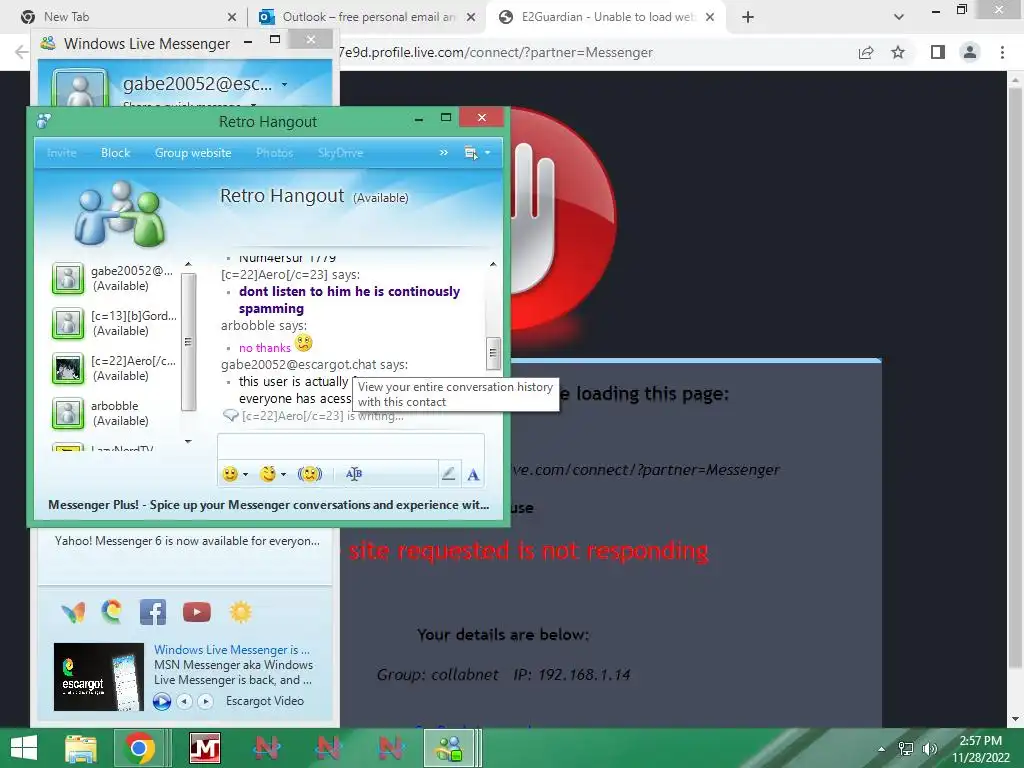Image resolution: width=1024 pixels, height=768 pixels.
Task: Expand the wink picker dropdown arrow
Action: click(283, 475)
